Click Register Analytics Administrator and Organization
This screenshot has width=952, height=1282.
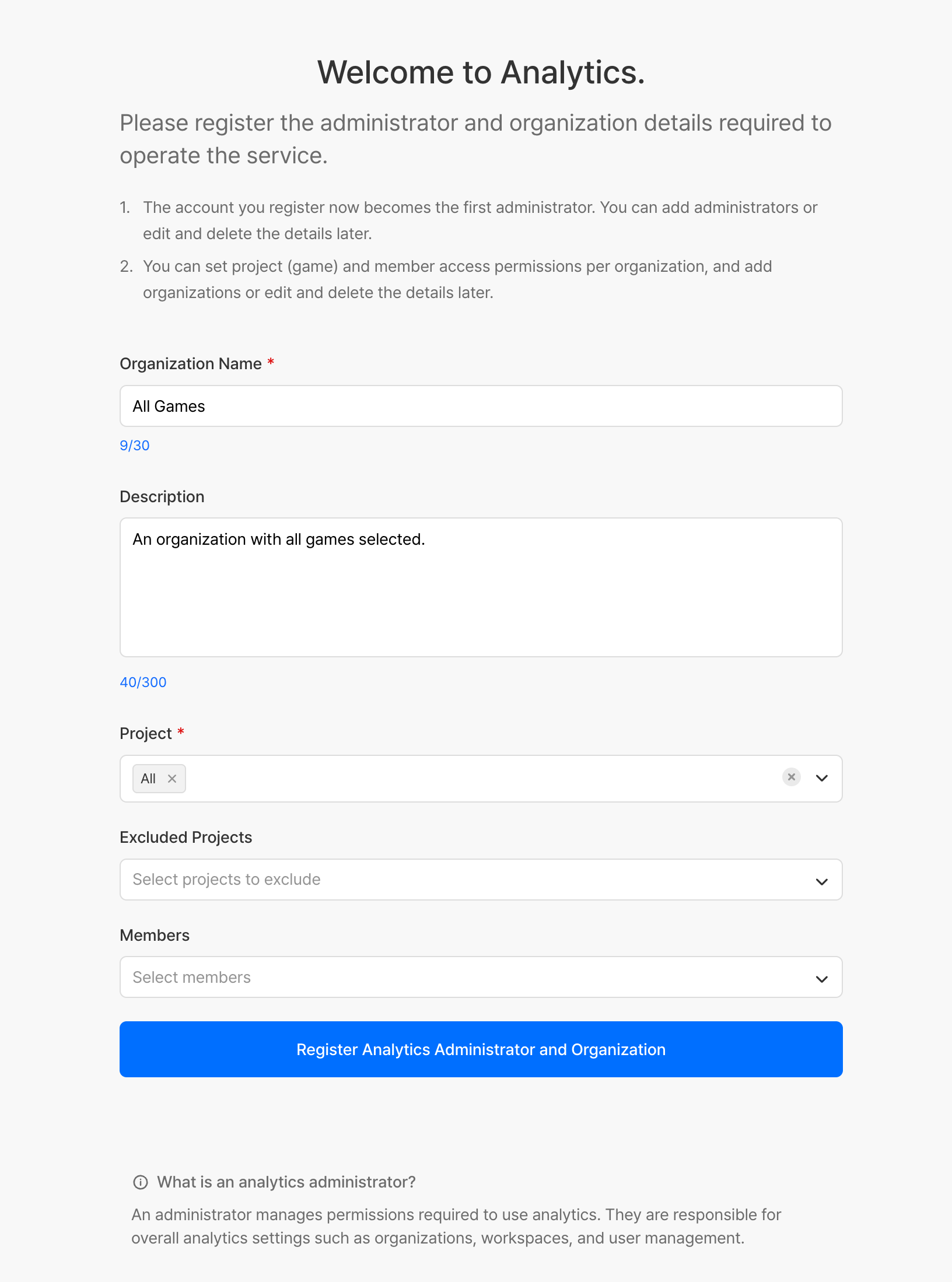[x=481, y=1049]
